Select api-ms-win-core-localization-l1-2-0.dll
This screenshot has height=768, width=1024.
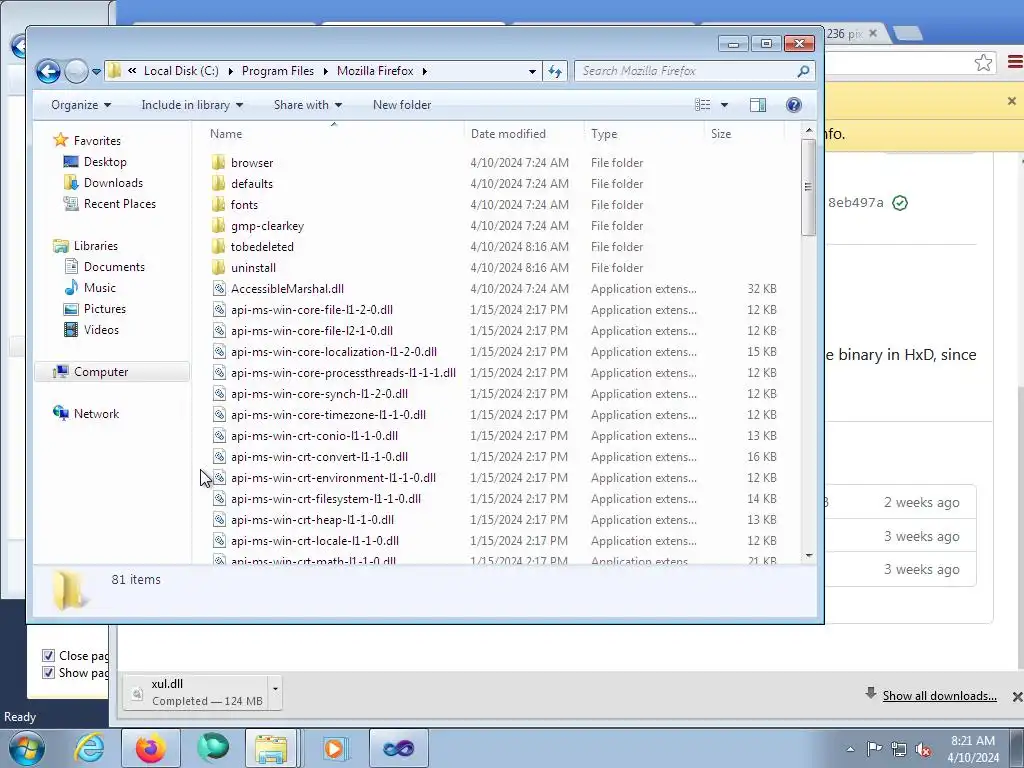coord(334,351)
